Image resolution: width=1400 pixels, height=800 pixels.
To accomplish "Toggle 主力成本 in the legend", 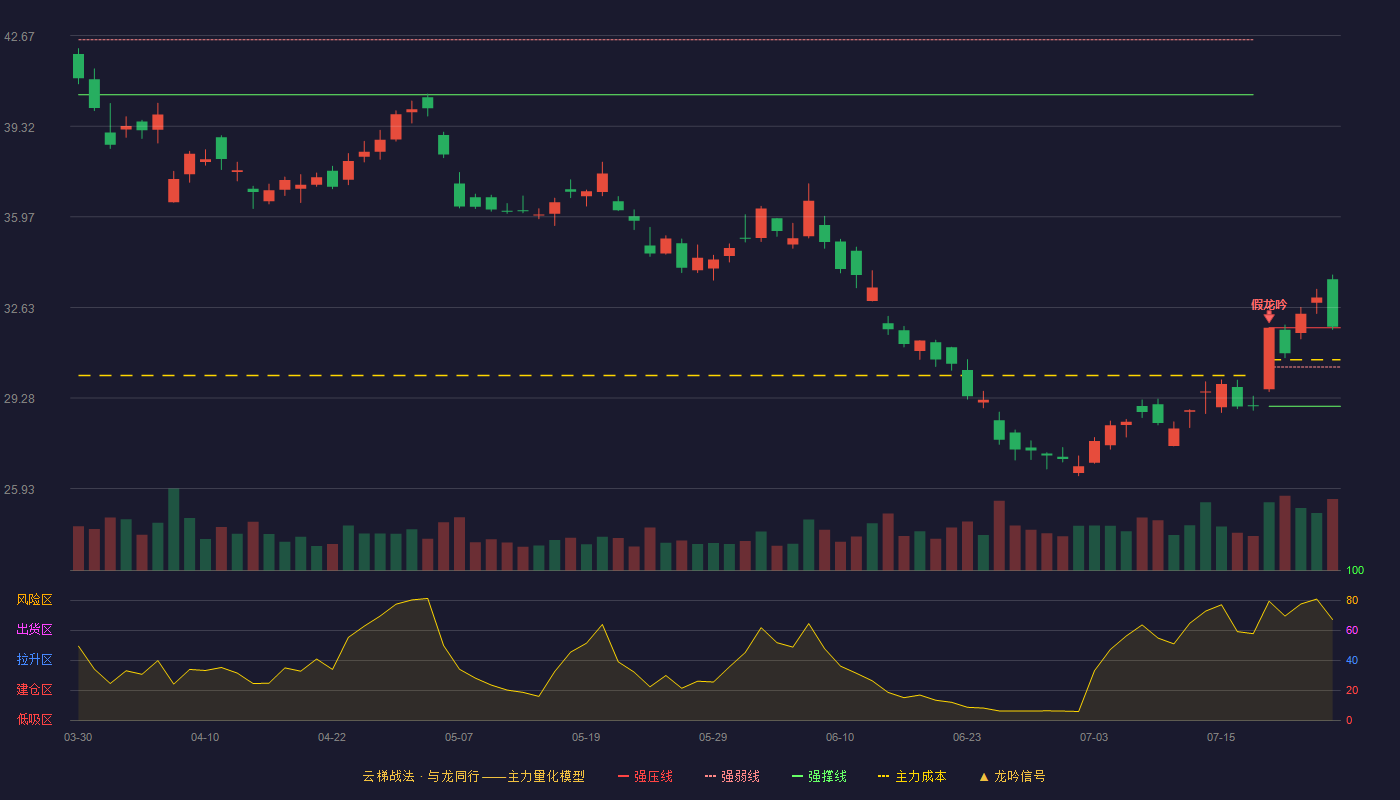I will [x=912, y=776].
